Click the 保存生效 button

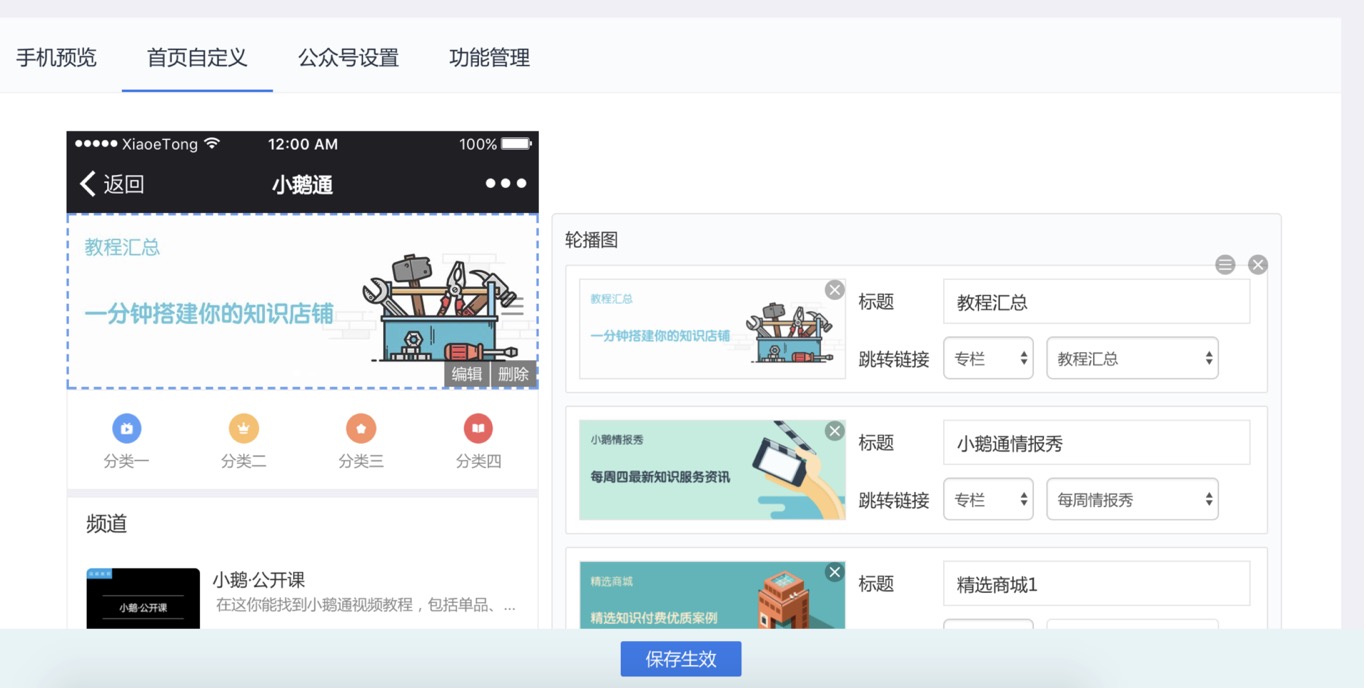point(681,660)
